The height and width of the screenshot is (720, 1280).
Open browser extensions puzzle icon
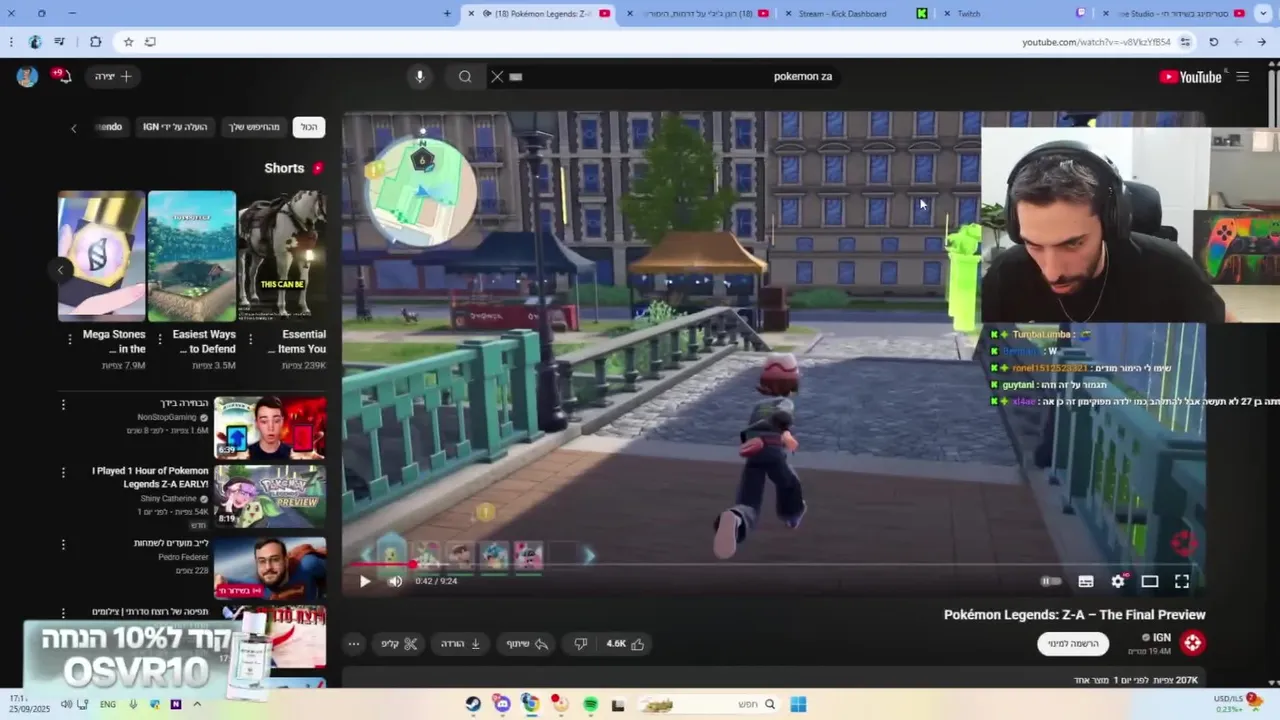pos(95,42)
